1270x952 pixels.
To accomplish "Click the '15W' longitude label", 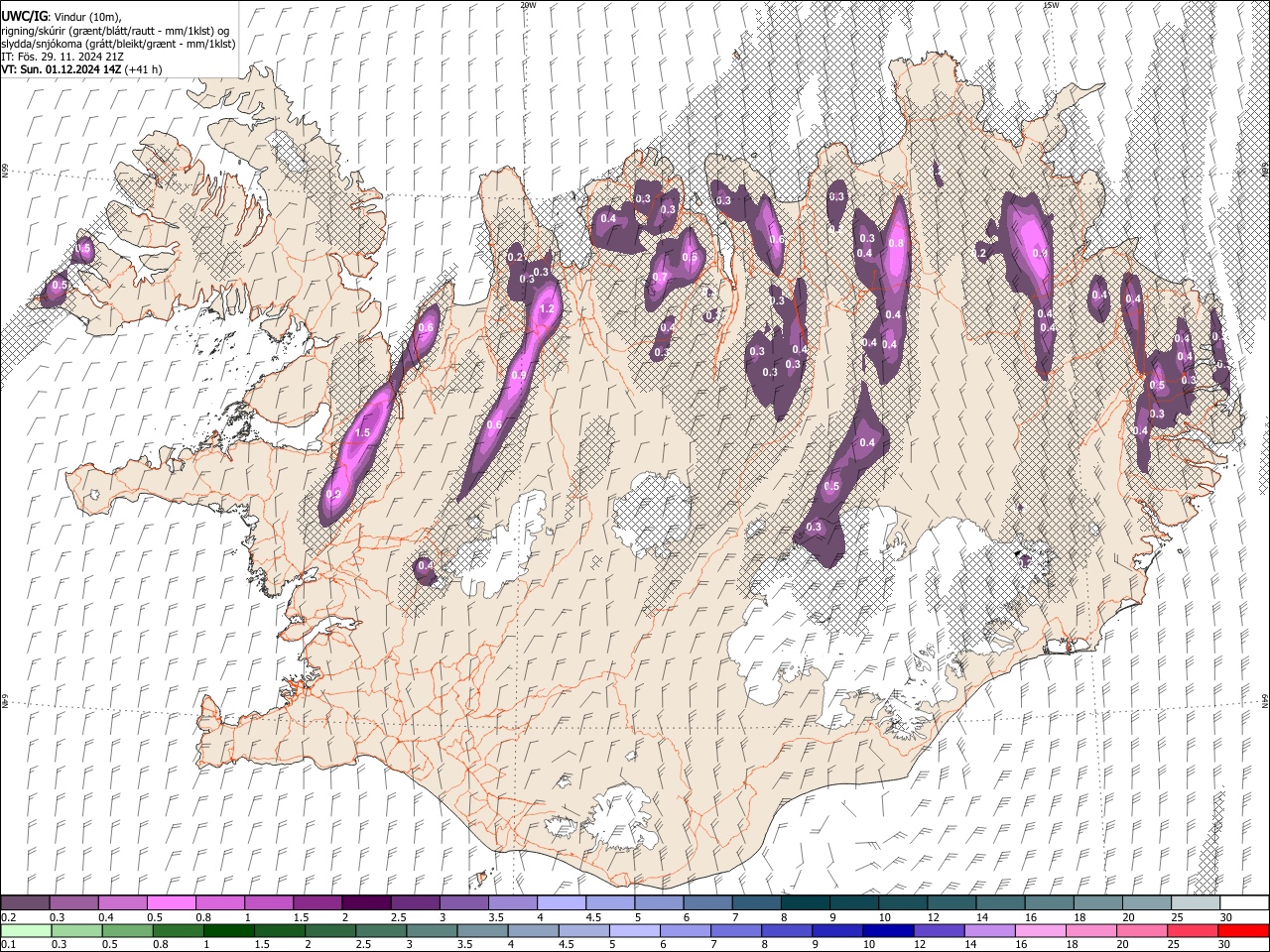I will [x=1051, y=5].
